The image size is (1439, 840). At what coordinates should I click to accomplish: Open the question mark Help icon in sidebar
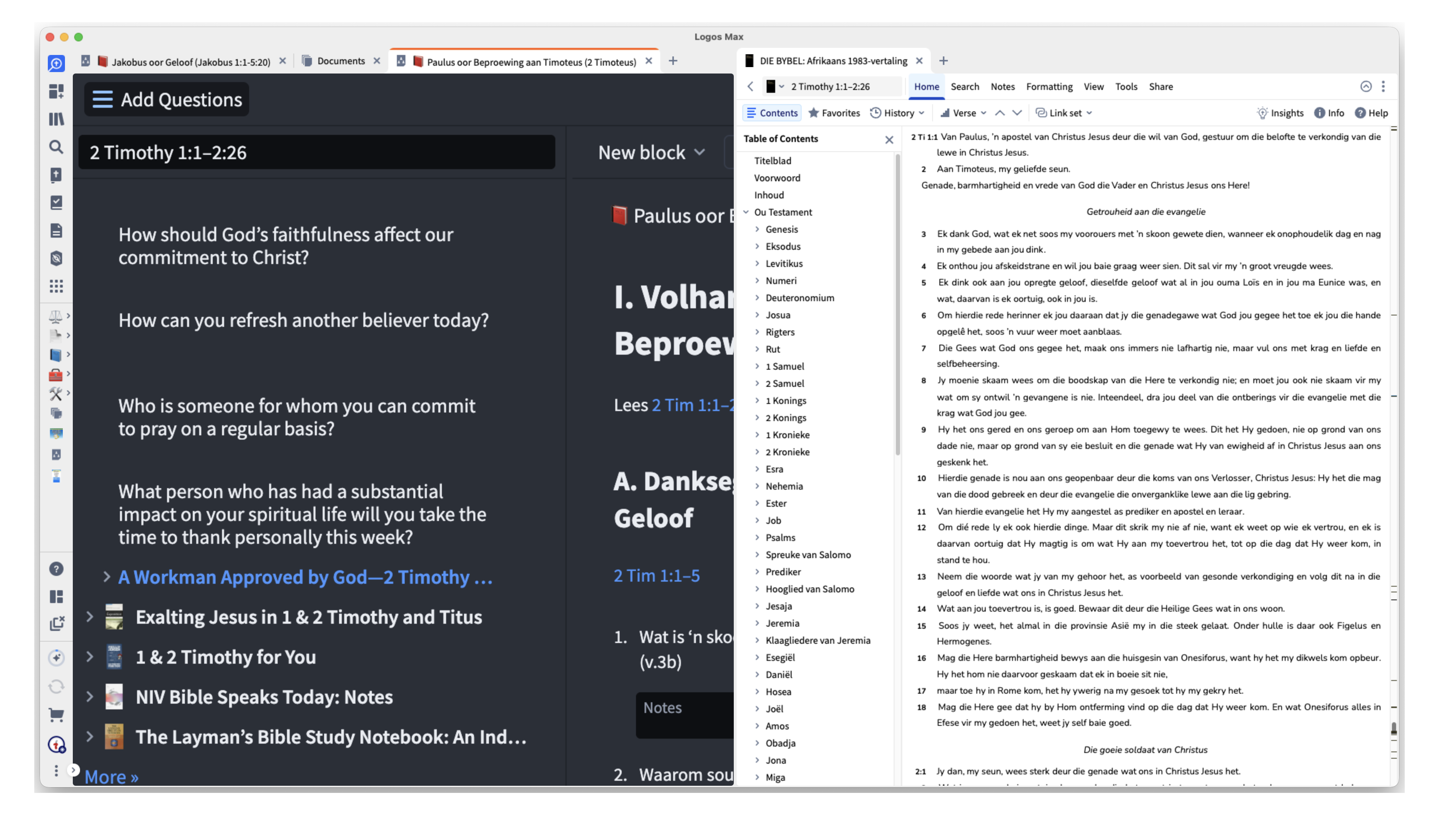pos(56,569)
